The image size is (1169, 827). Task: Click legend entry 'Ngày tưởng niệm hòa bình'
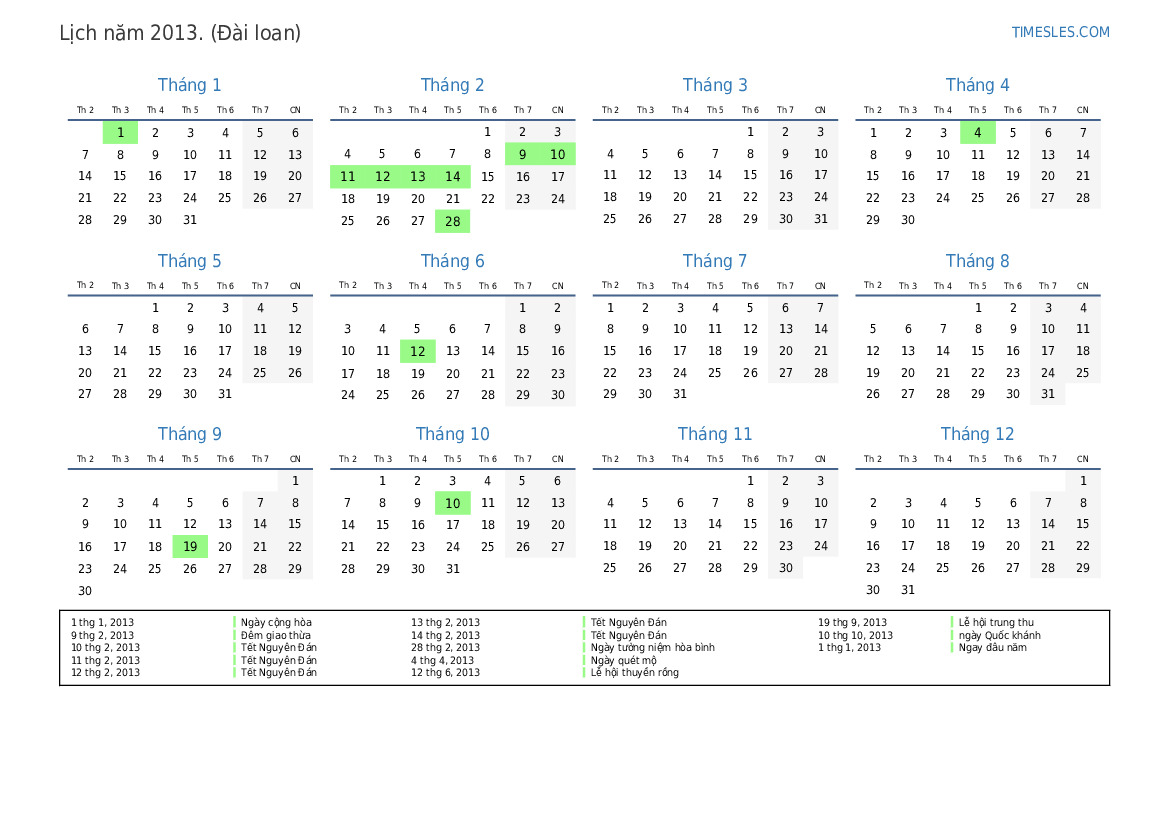652,648
